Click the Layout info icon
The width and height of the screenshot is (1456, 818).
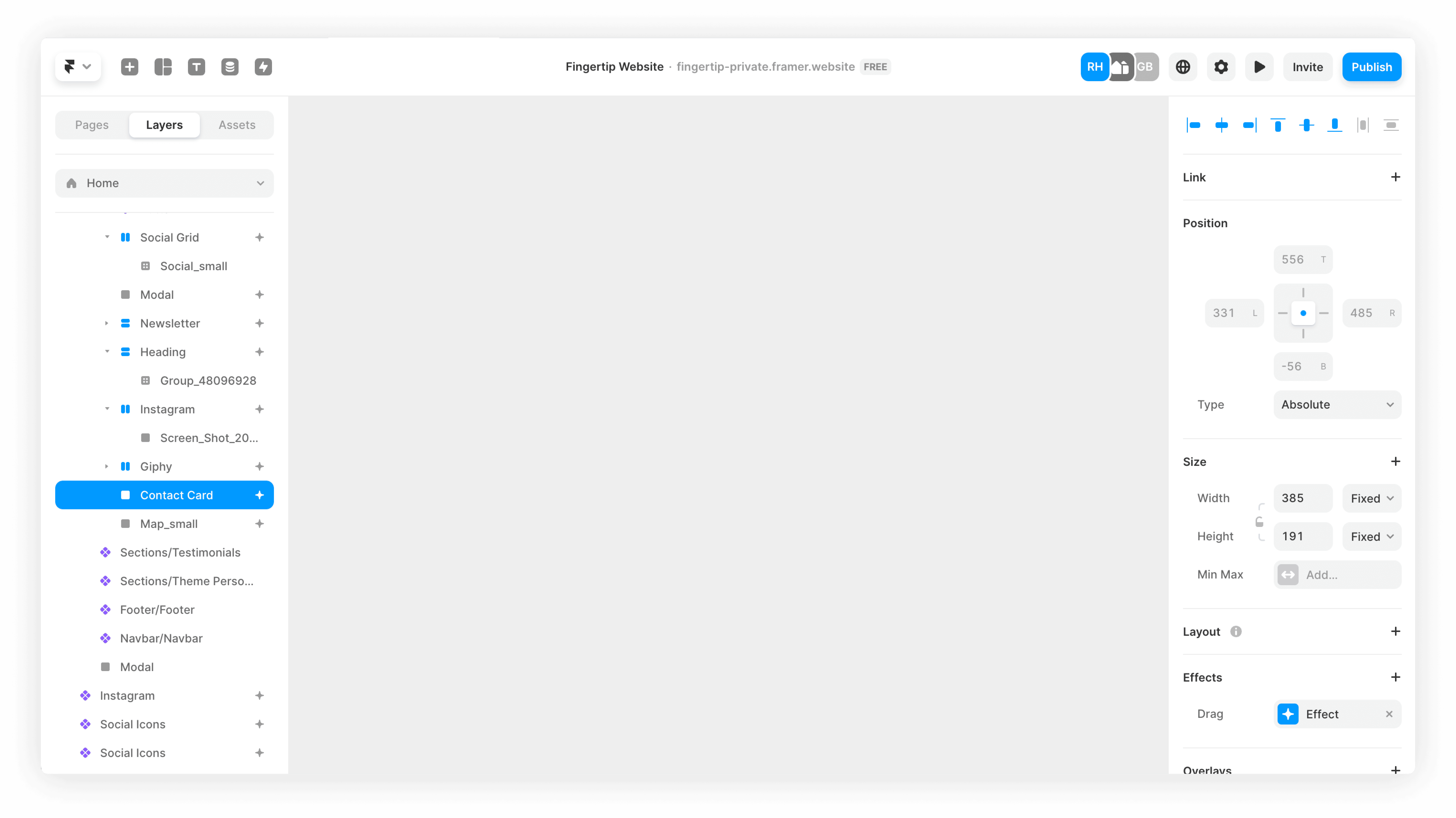click(1236, 632)
